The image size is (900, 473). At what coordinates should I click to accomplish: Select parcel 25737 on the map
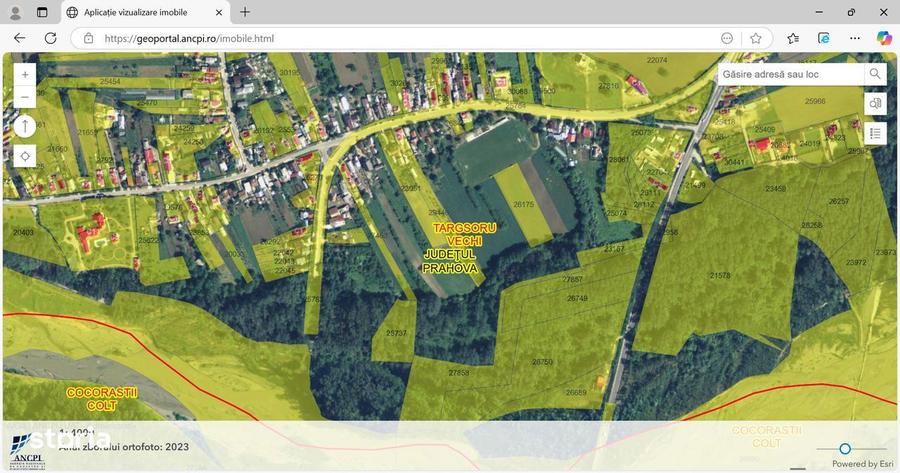click(396, 333)
